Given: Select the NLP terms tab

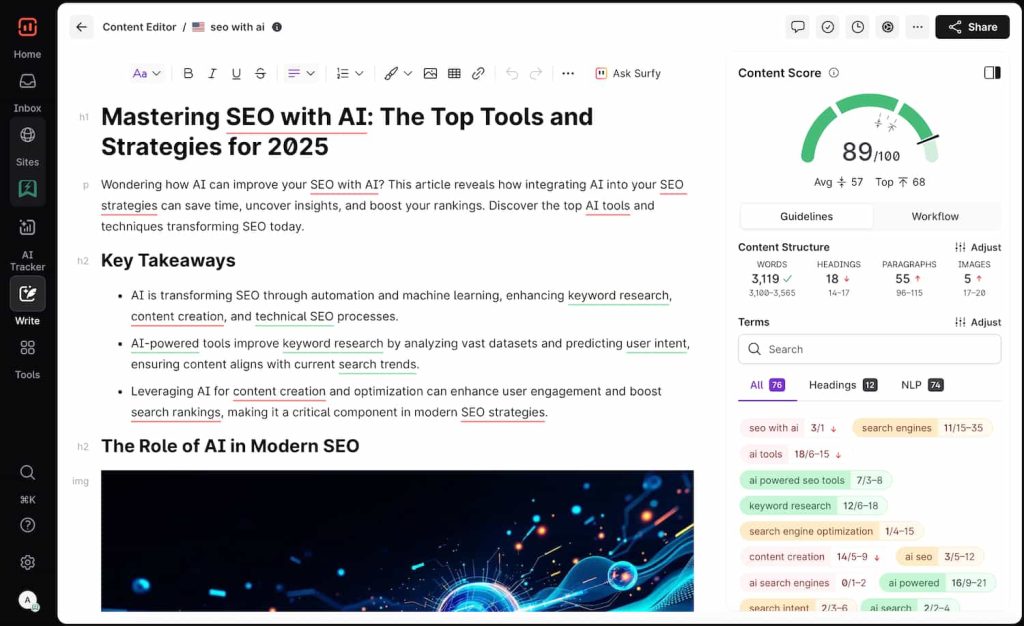Looking at the screenshot, I should tap(921, 385).
